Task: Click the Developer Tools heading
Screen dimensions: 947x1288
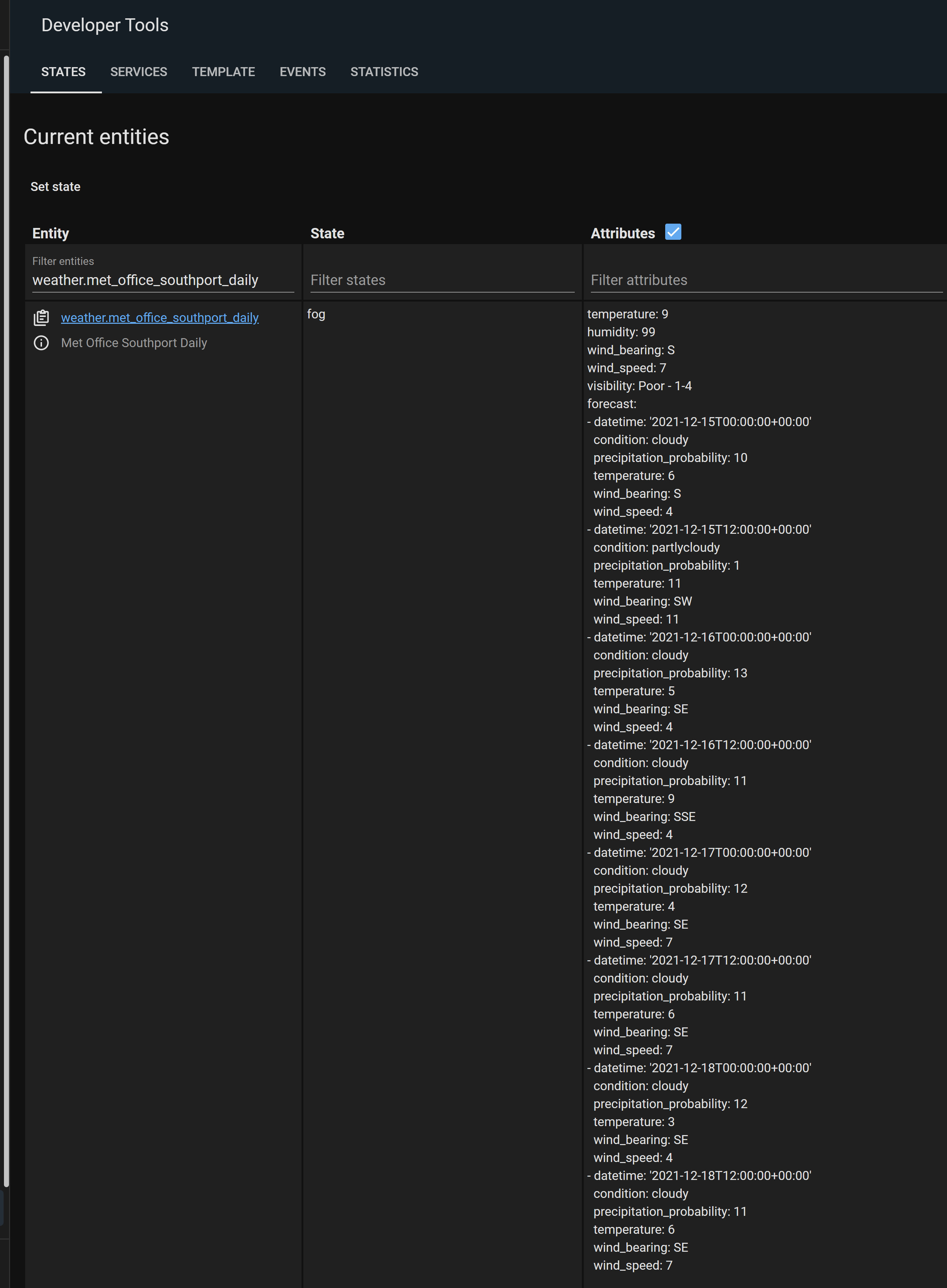Action: coord(104,25)
